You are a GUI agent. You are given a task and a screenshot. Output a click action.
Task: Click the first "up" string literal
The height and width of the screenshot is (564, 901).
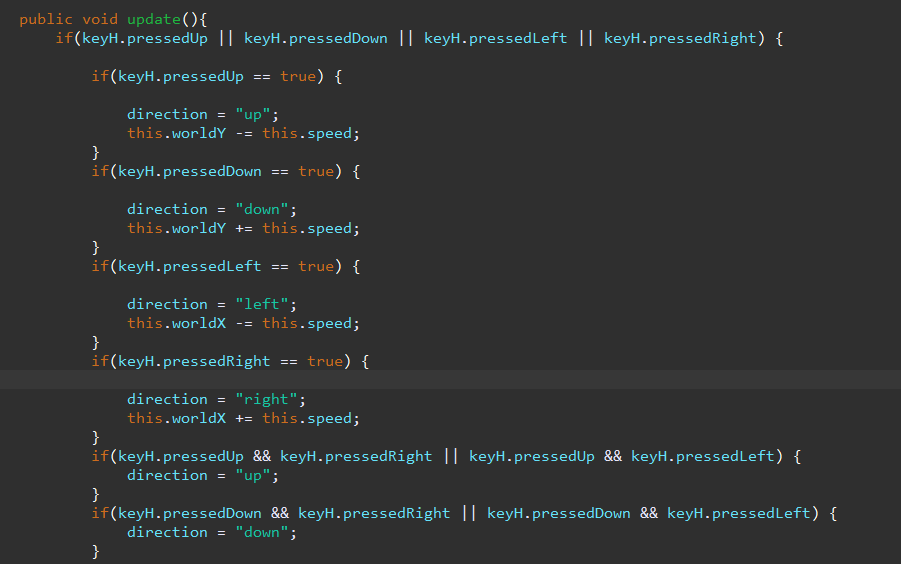253,114
